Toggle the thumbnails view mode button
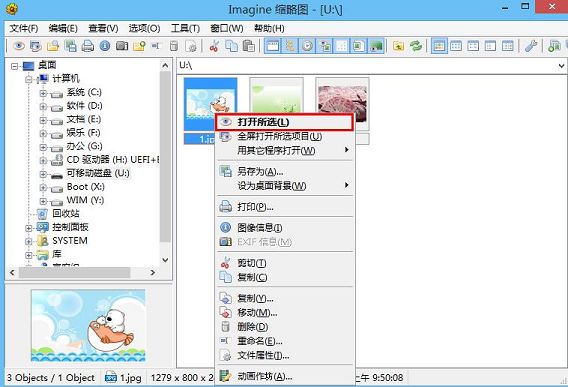The image size is (568, 387). click(439, 46)
